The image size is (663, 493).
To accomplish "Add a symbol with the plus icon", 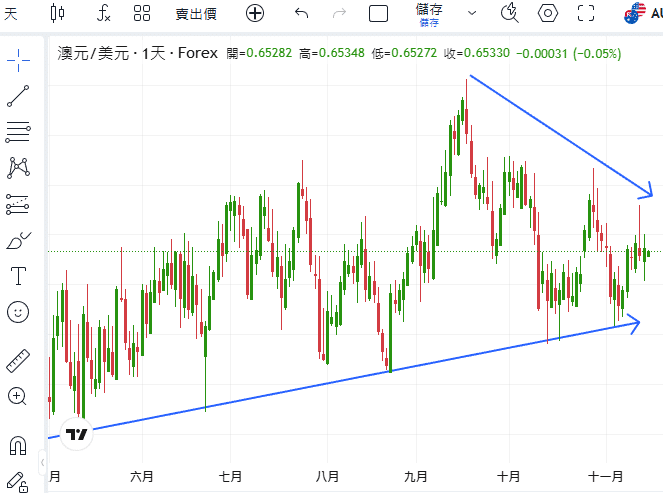I will coord(255,13).
